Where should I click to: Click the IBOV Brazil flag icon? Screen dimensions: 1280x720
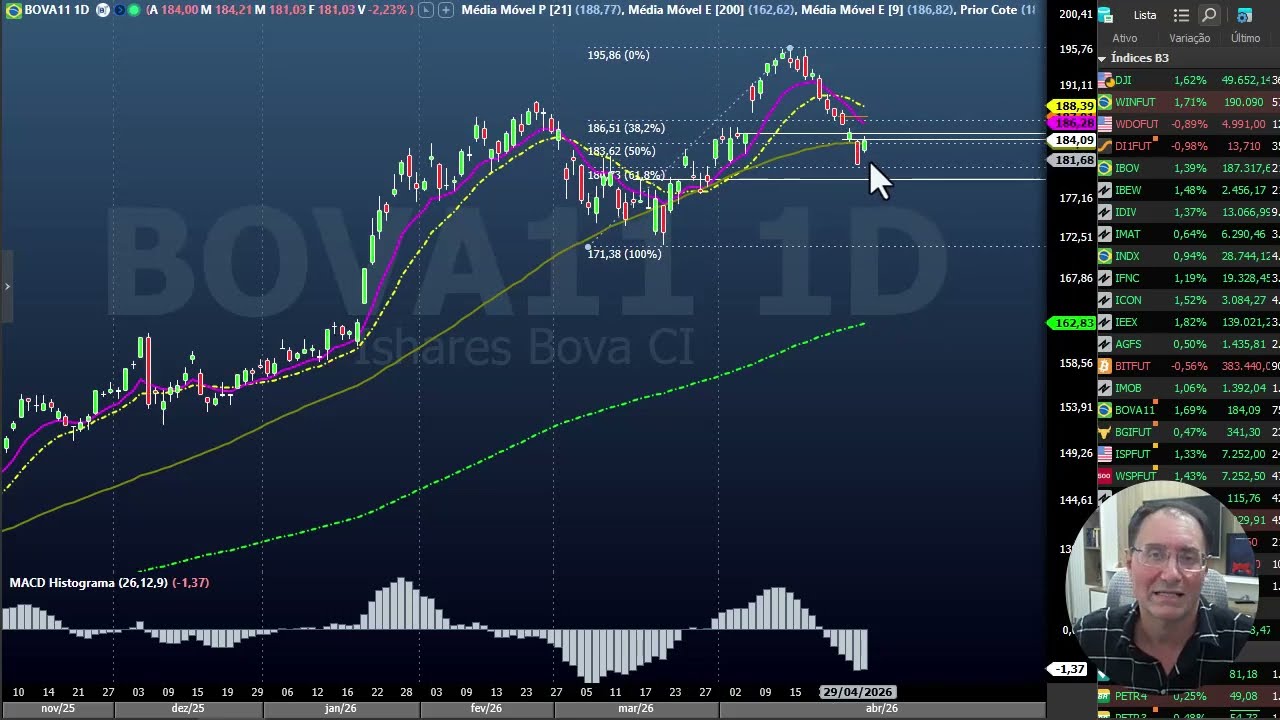click(x=1105, y=168)
